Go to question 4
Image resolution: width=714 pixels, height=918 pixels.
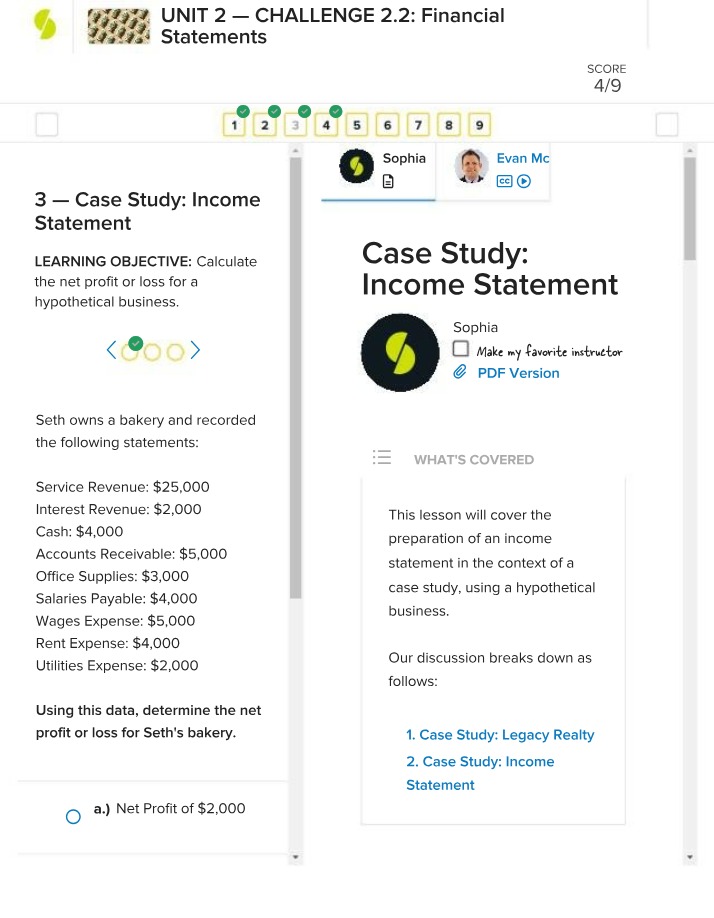326,125
